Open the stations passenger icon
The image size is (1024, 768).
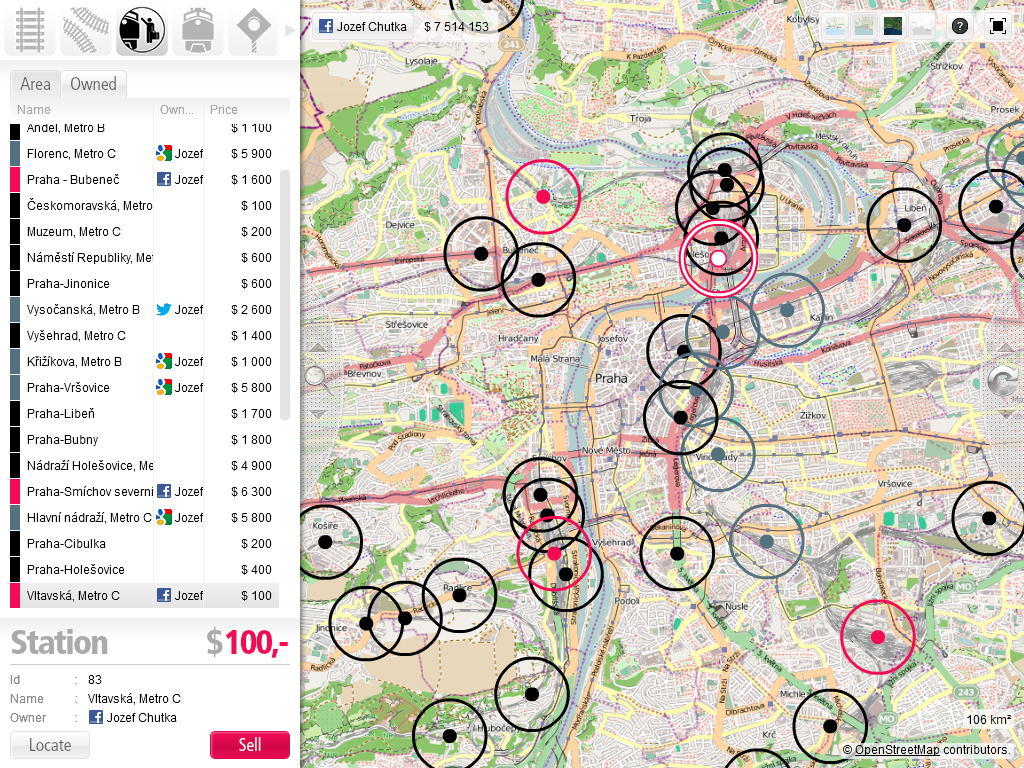142,31
